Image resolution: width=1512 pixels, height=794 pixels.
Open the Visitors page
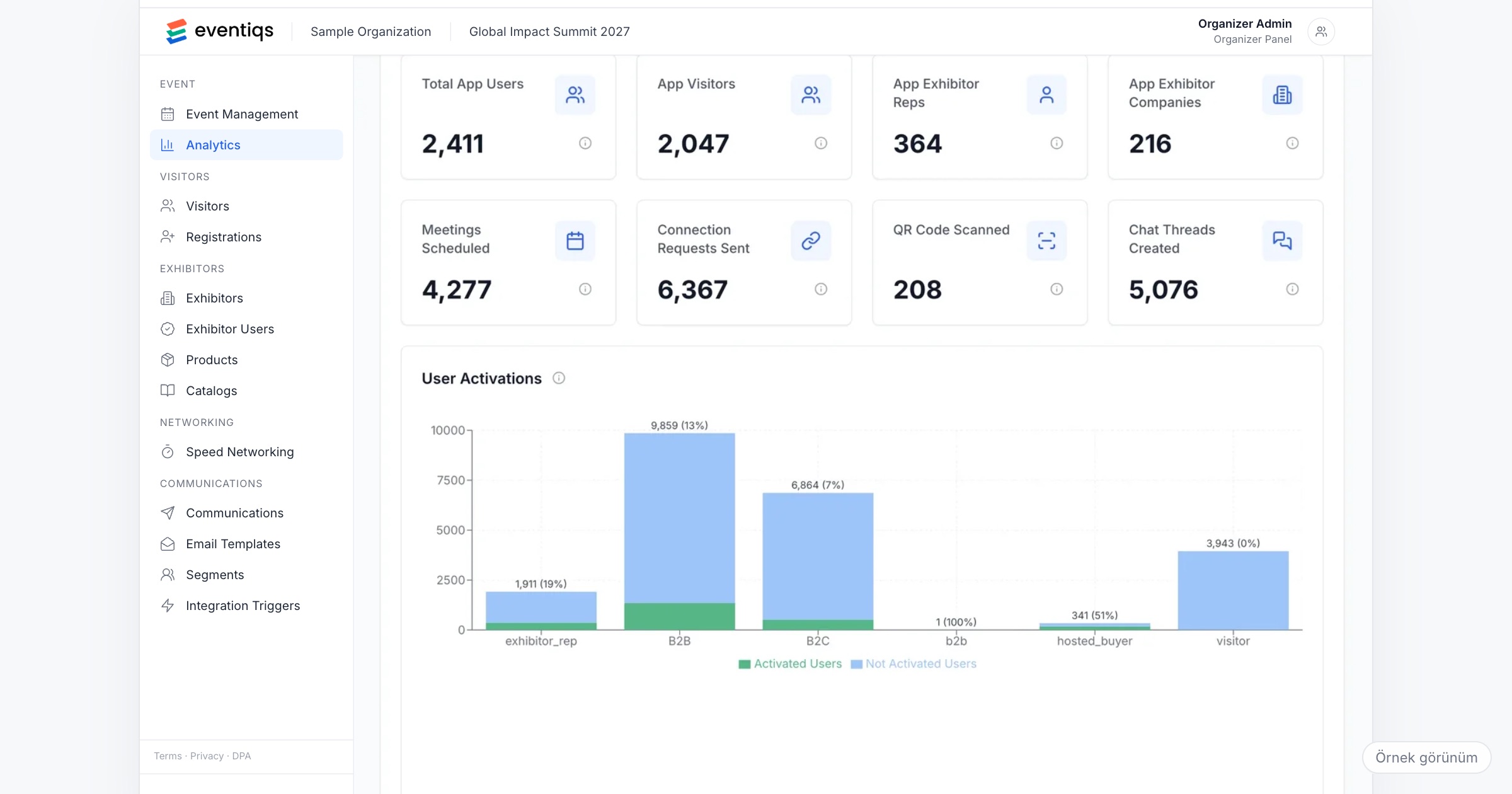246,206
